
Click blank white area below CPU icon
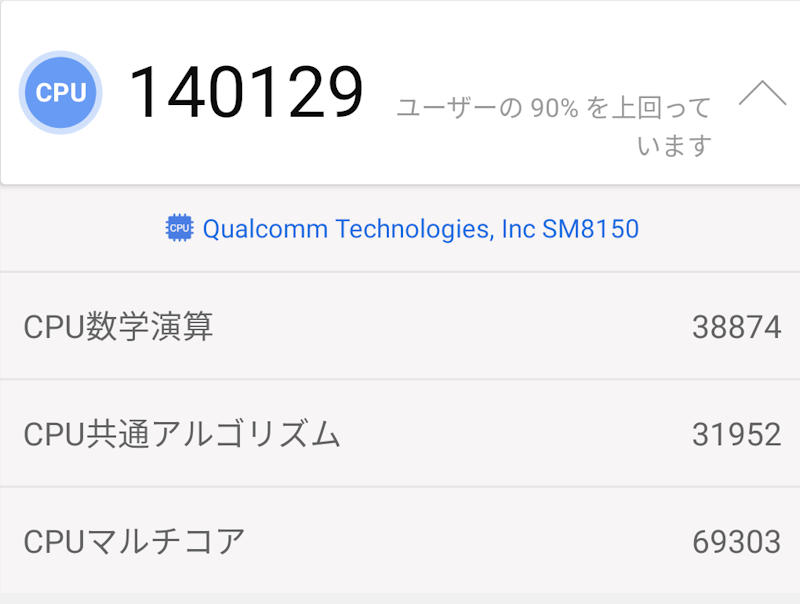pyautogui.click(x=61, y=160)
